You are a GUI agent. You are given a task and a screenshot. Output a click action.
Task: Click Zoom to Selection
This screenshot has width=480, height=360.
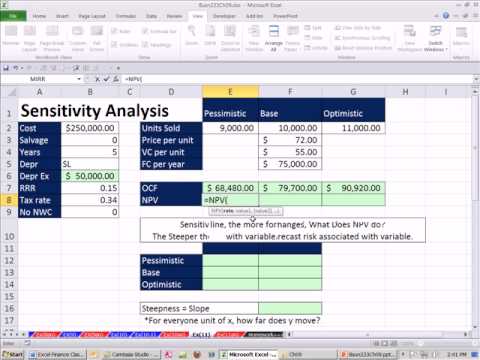coord(230,37)
